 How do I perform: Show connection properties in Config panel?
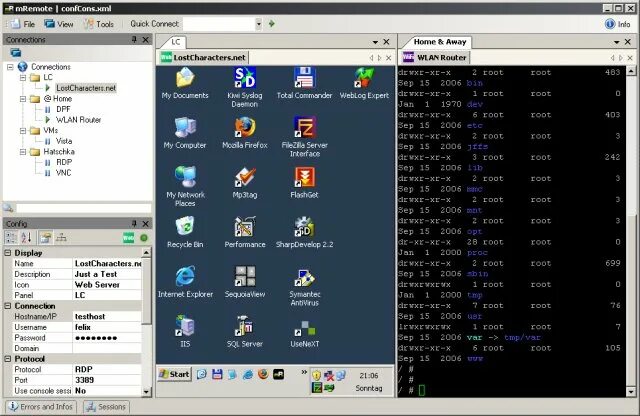click(46, 237)
